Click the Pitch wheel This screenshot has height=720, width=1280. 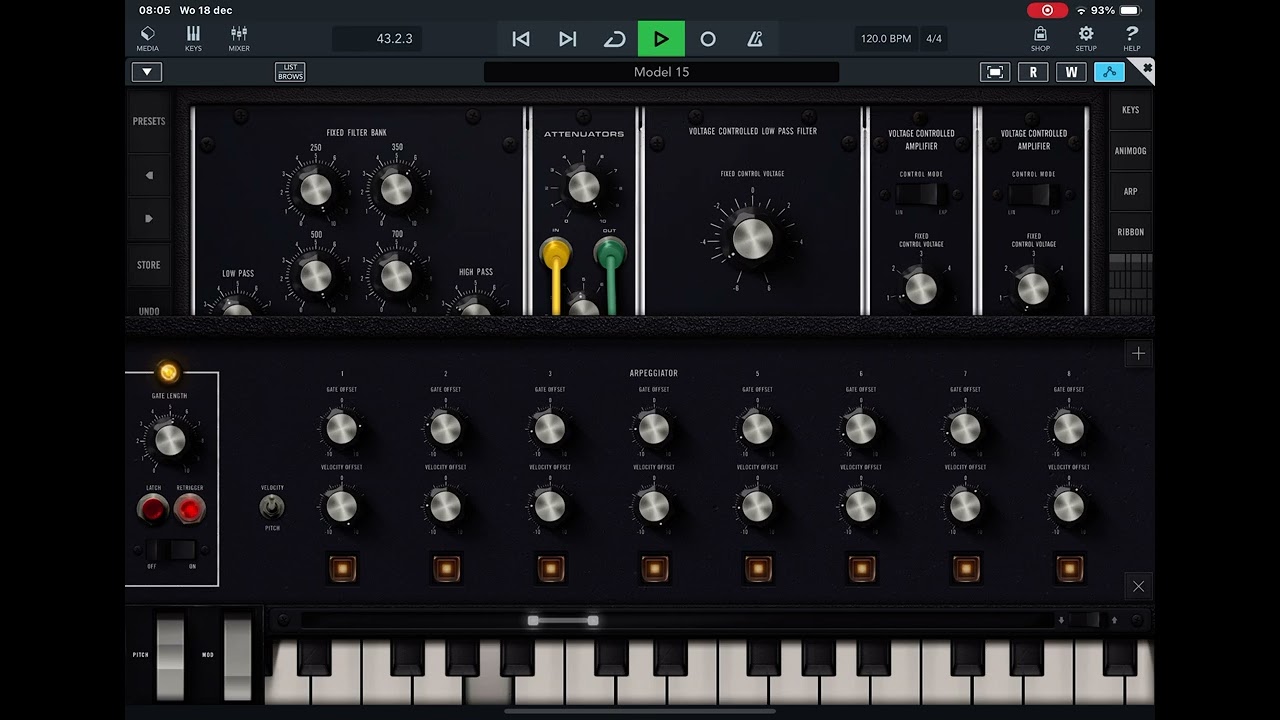click(170, 657)
